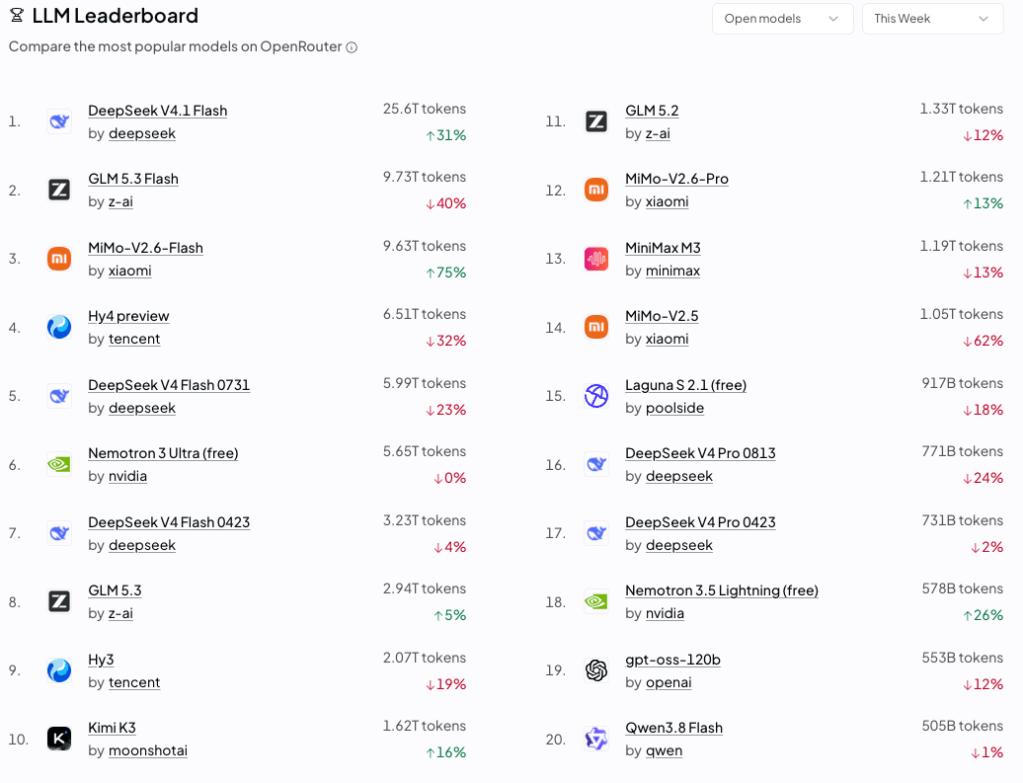The image size is (1023, 783).
Task: Expand the This Week time range dropdown
Action: pyautogui.click(x=932, y=19)
